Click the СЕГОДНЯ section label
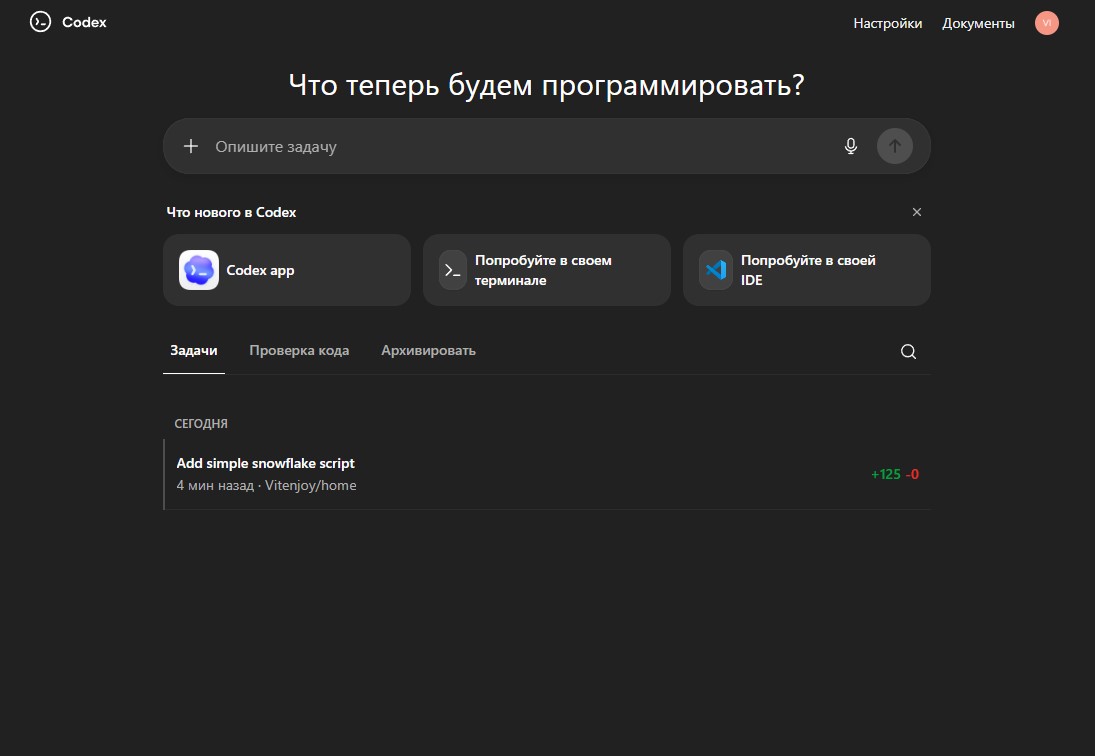Viewport: 1095px width, 756px height. point(201,424)
